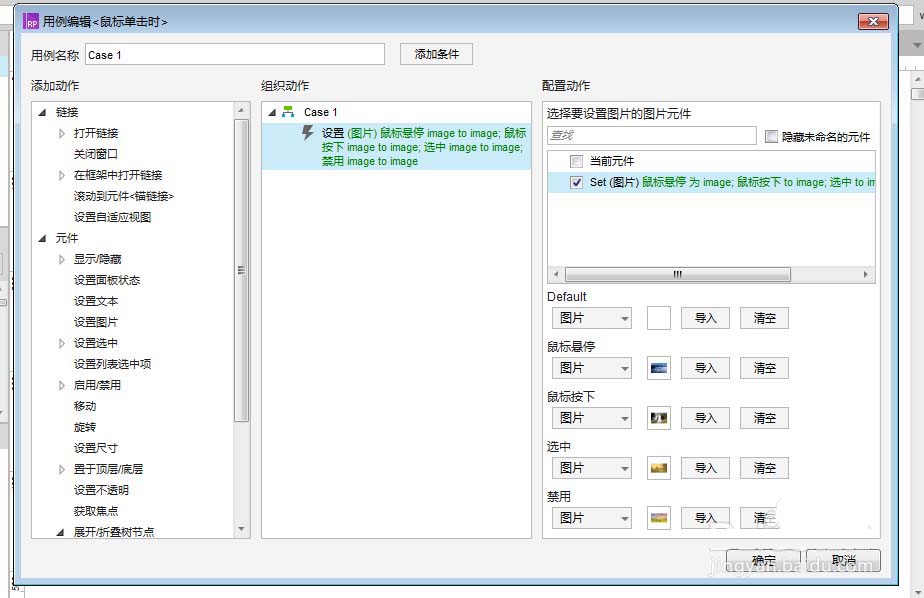Import image for 鼠标按下 state
The image size is (924, 598).
pos(705,418)
